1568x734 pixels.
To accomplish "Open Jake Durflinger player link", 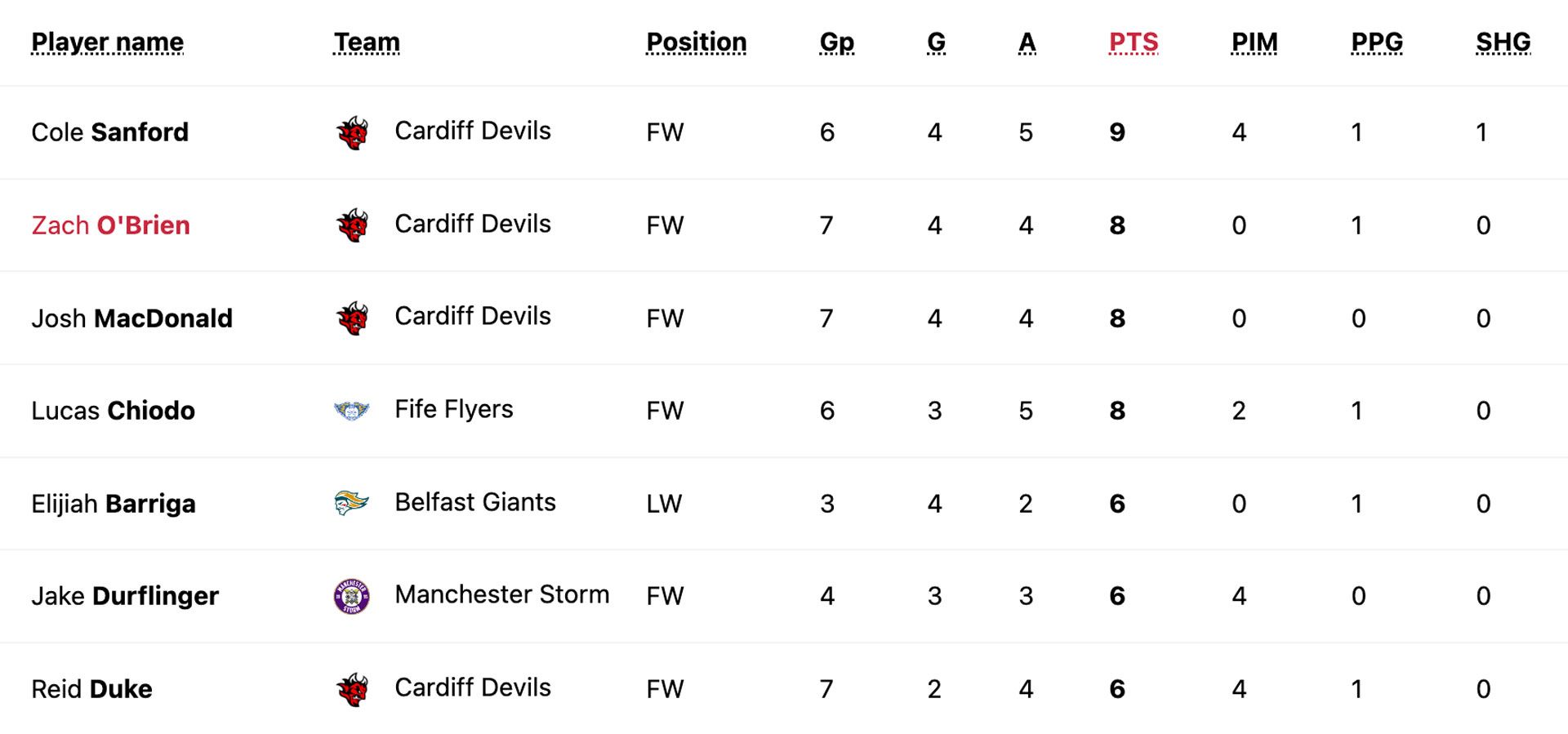I will tap(125, 596).
